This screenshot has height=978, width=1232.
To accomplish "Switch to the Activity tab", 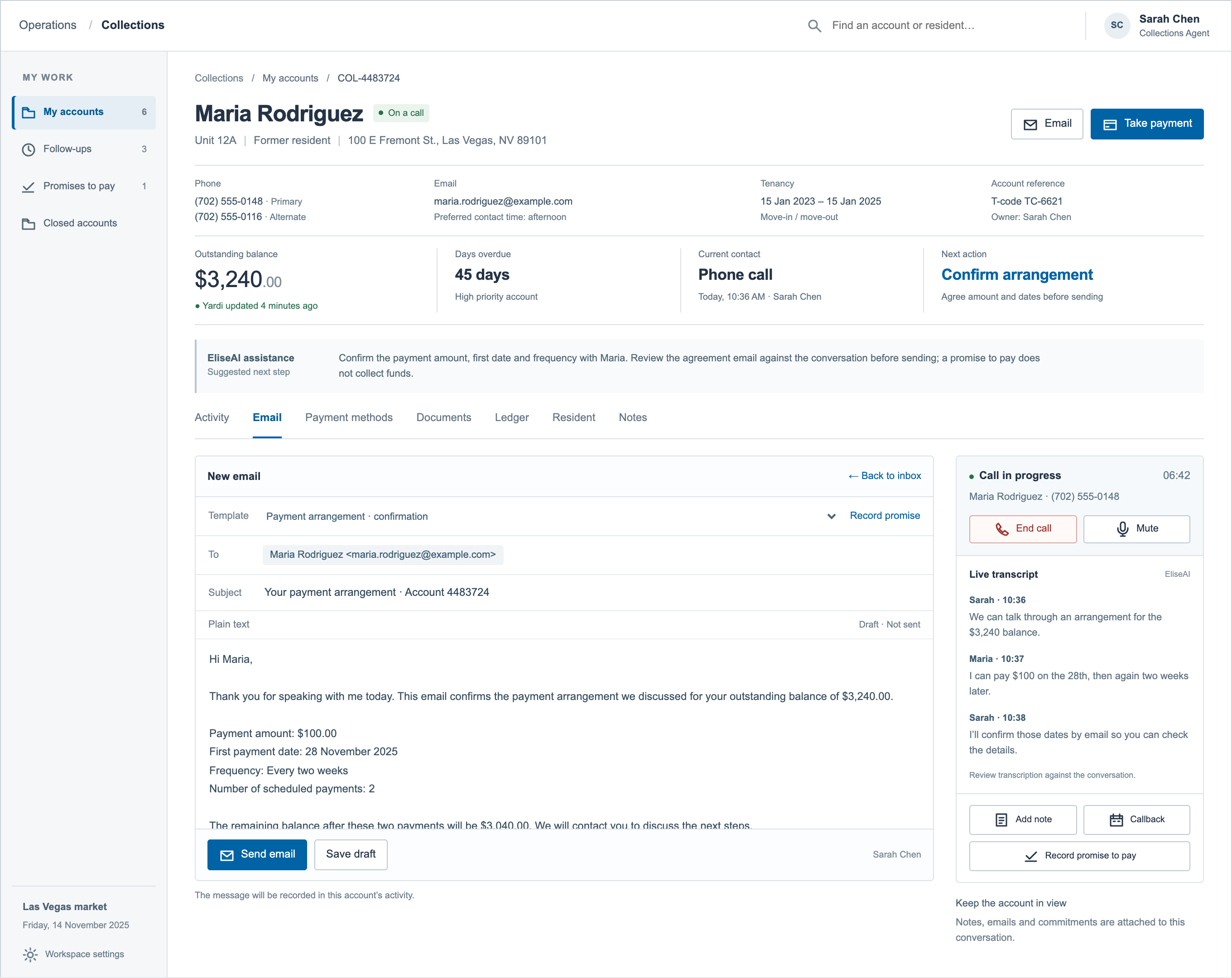I will [x=212, y=417].
